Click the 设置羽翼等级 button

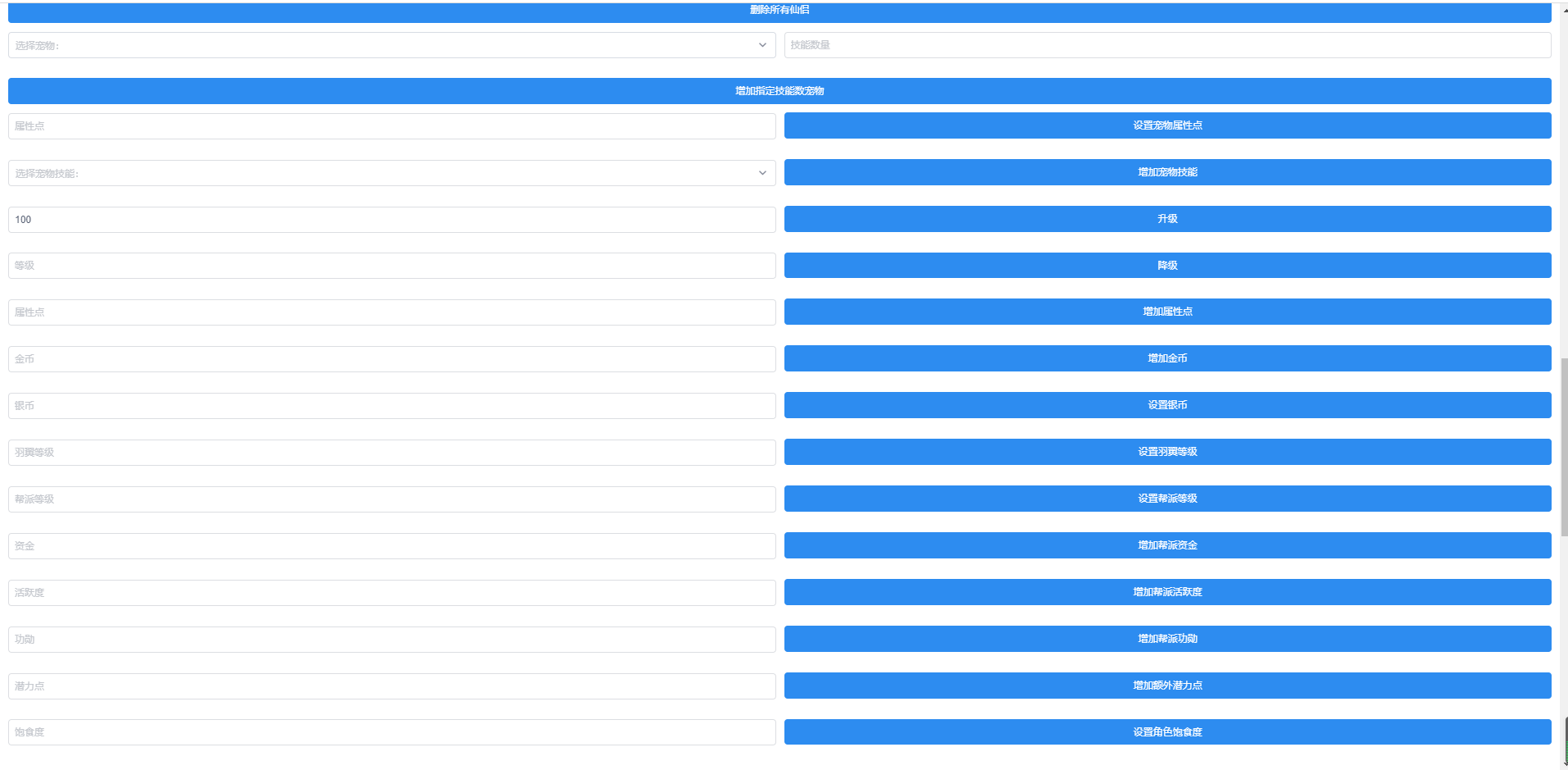pyautogui.click(x=1167, y=452)
